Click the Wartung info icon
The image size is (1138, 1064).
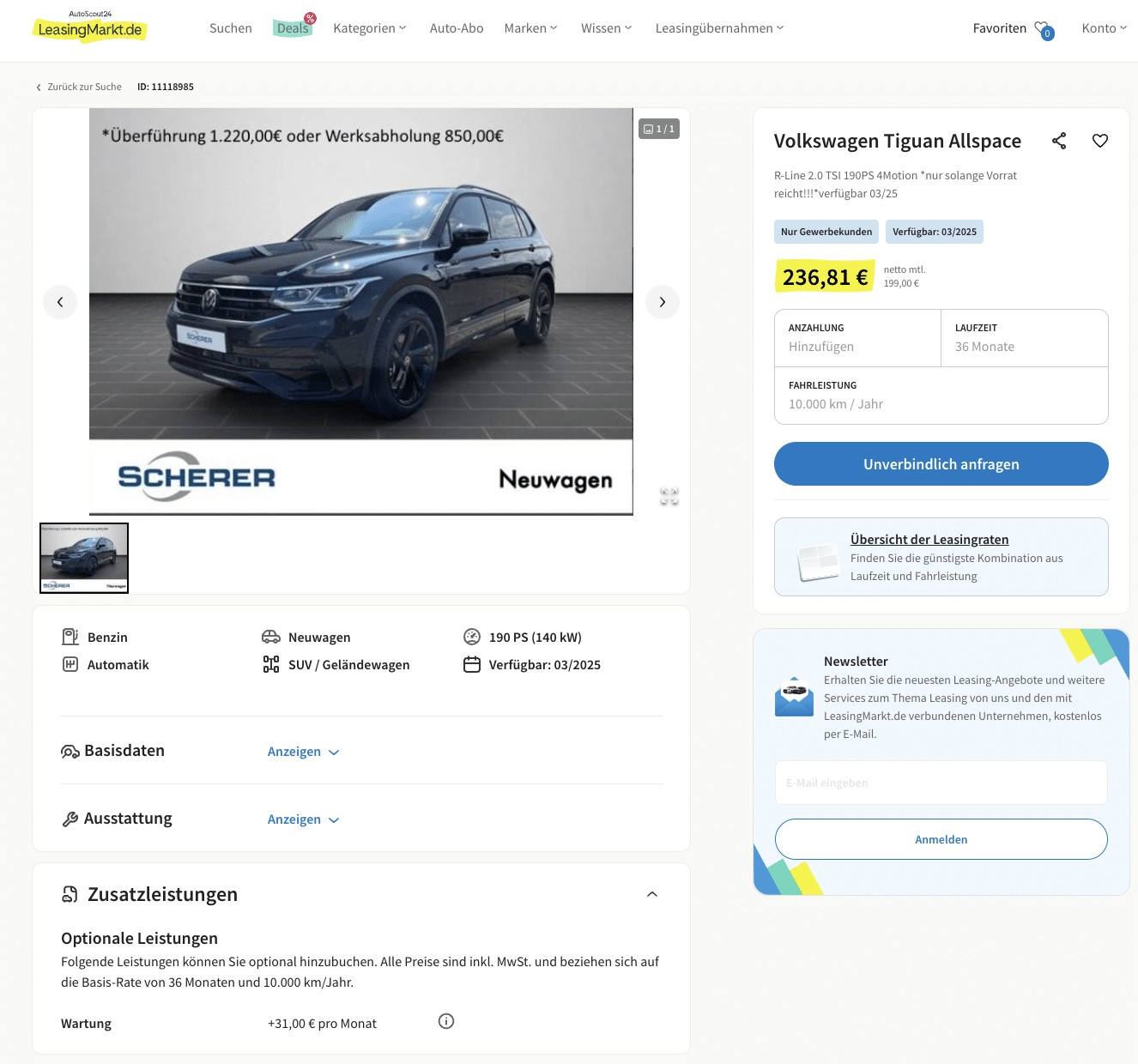pyautogui.click(x=446, y=1021)
